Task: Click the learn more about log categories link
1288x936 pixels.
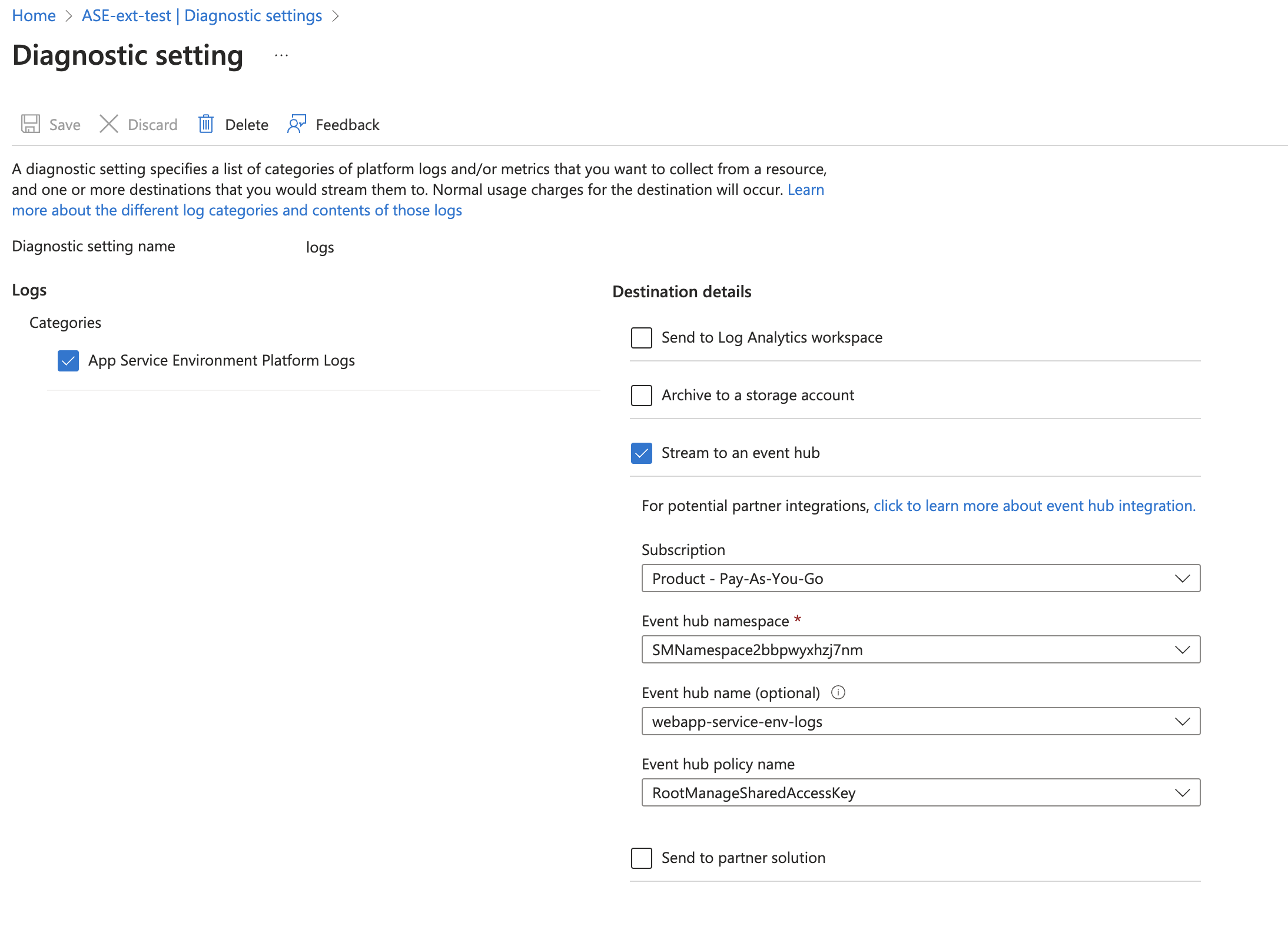Action: tap(237, 210)
